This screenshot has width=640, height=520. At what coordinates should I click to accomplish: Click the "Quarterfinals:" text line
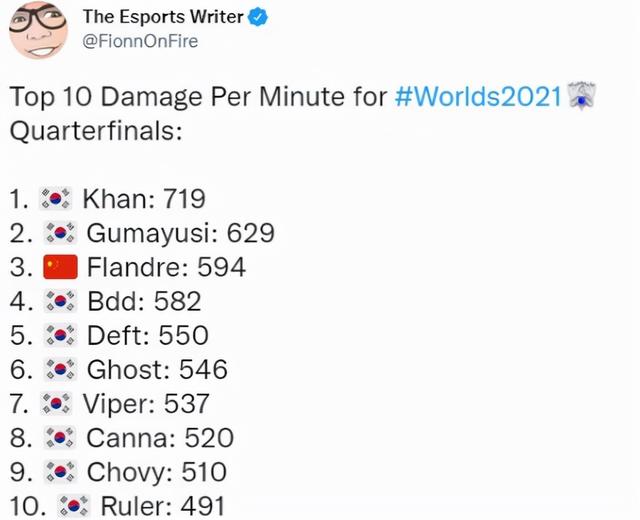[96, 132]
